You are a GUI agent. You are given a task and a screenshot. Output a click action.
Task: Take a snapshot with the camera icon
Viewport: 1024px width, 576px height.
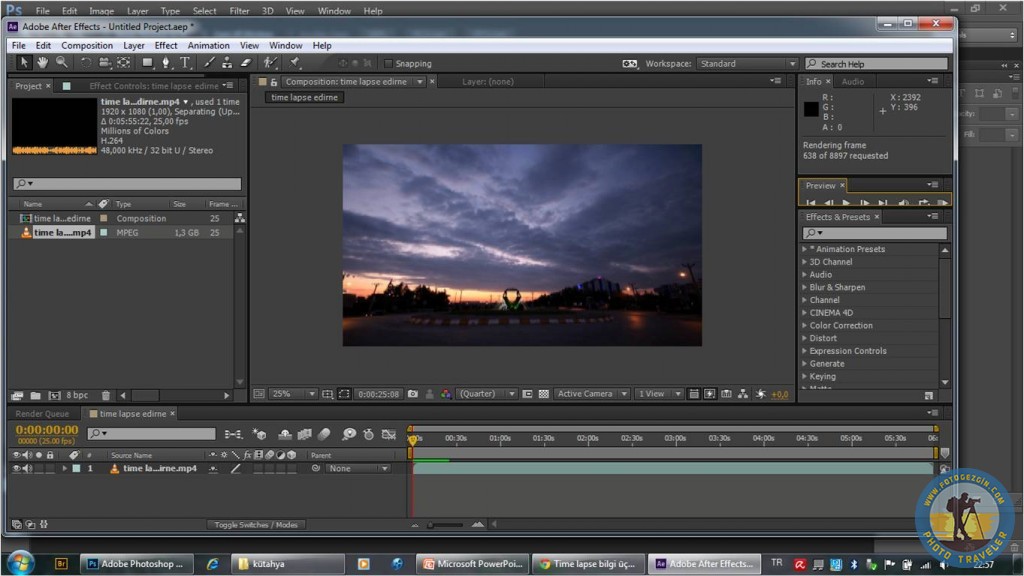point(413,394)
